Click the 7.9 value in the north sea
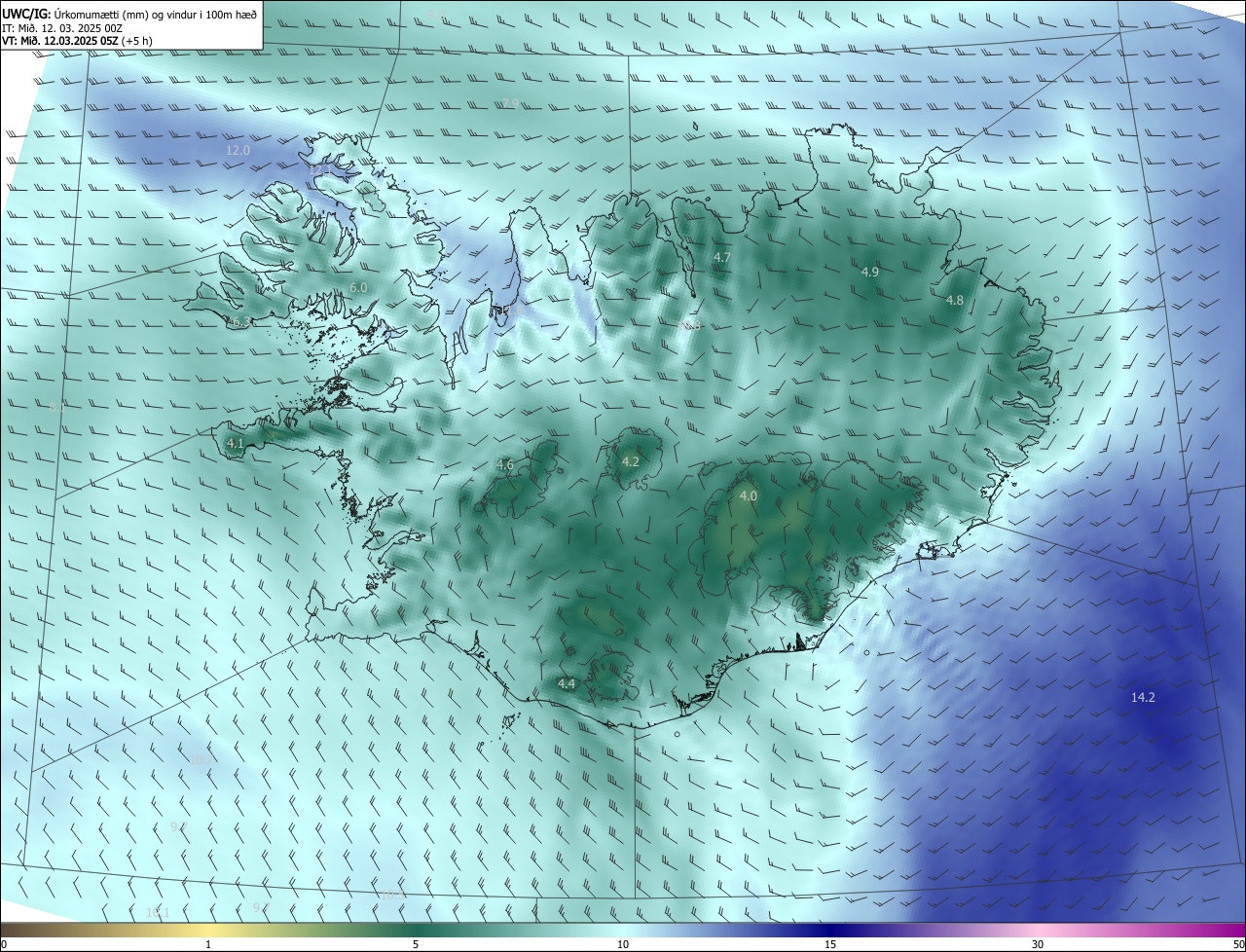This screenshot has width=1246, height=952. coord(509,104)
